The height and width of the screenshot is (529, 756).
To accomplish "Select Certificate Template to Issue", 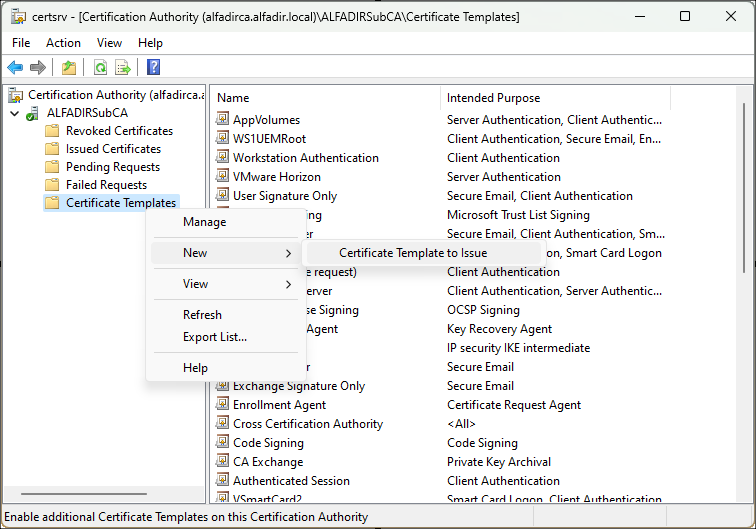I will pyautogui.click(x=424, y=253).
